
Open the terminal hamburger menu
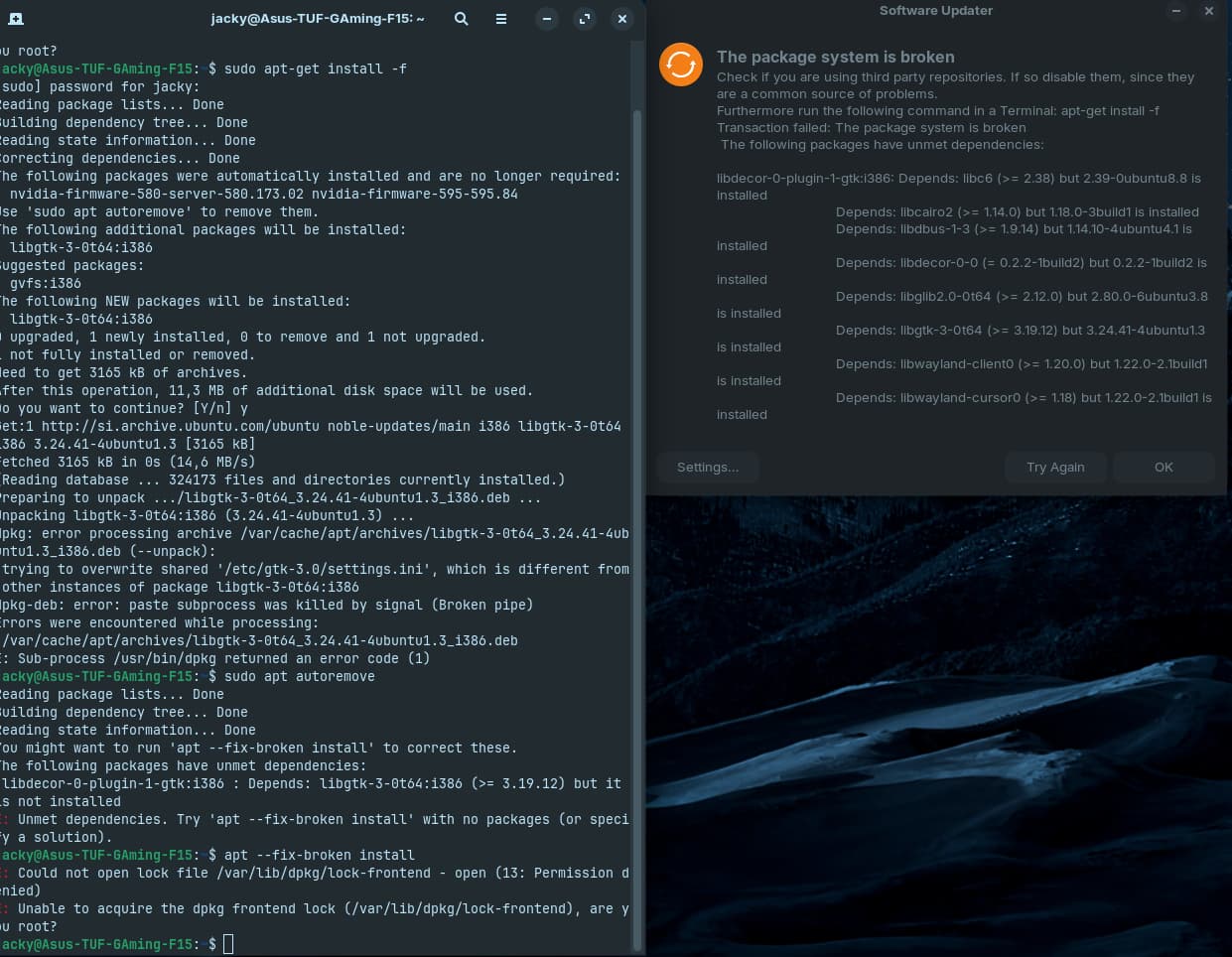[501, 19]
